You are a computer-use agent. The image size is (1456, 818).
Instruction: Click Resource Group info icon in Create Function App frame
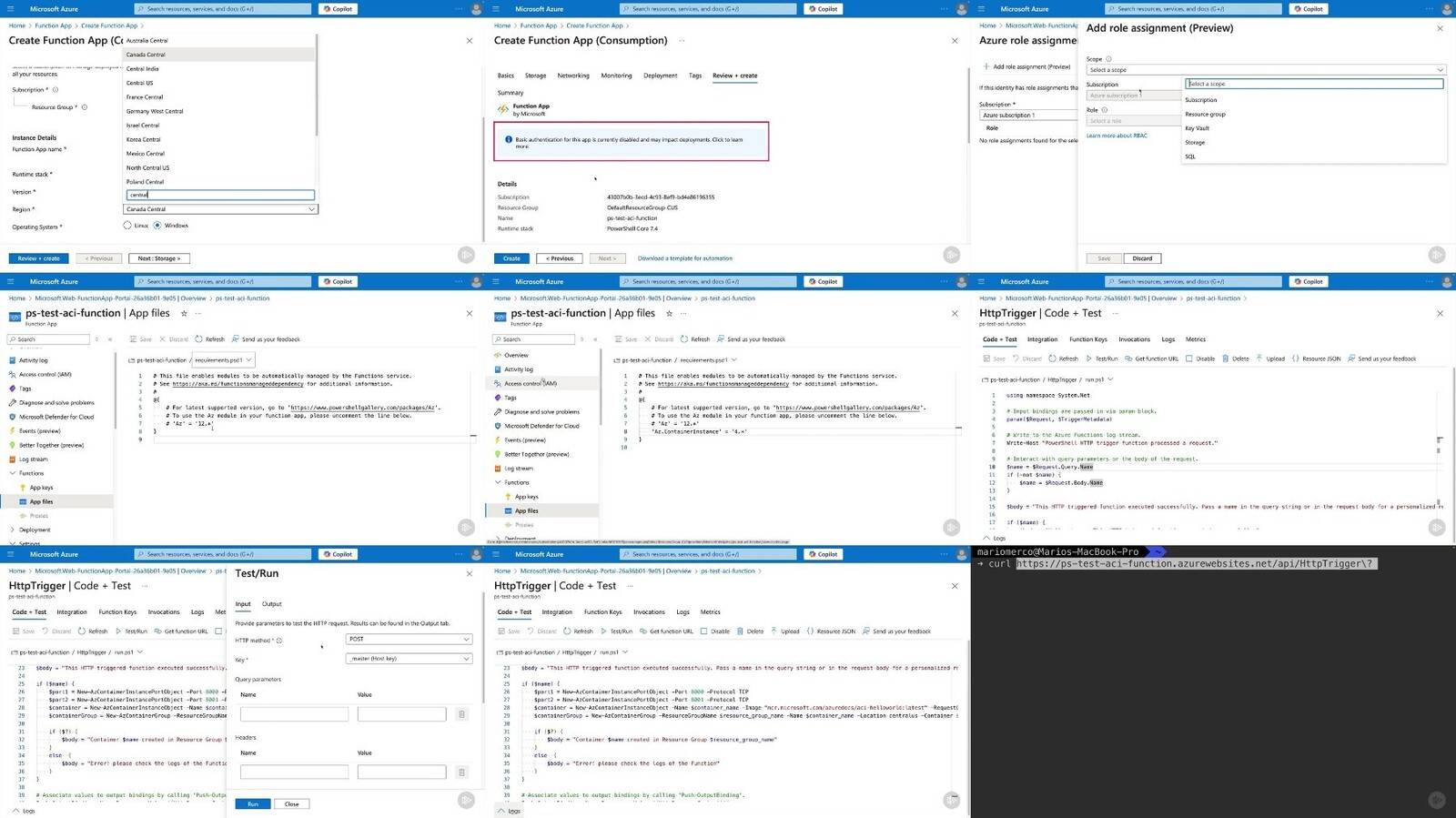[85, 107]
